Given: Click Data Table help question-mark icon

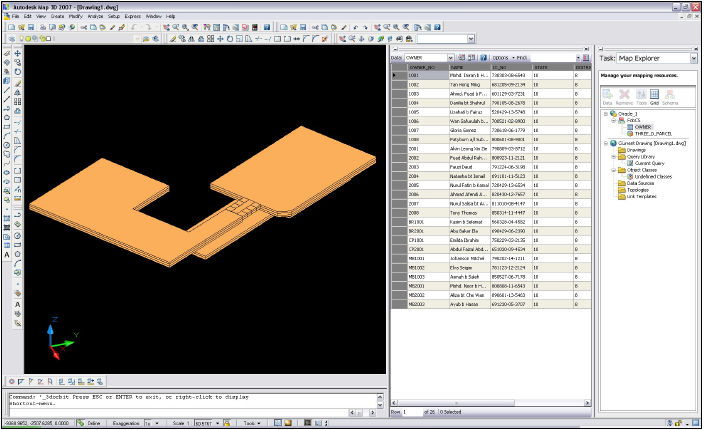Looking at the screenshot, I should pos(484,58).
